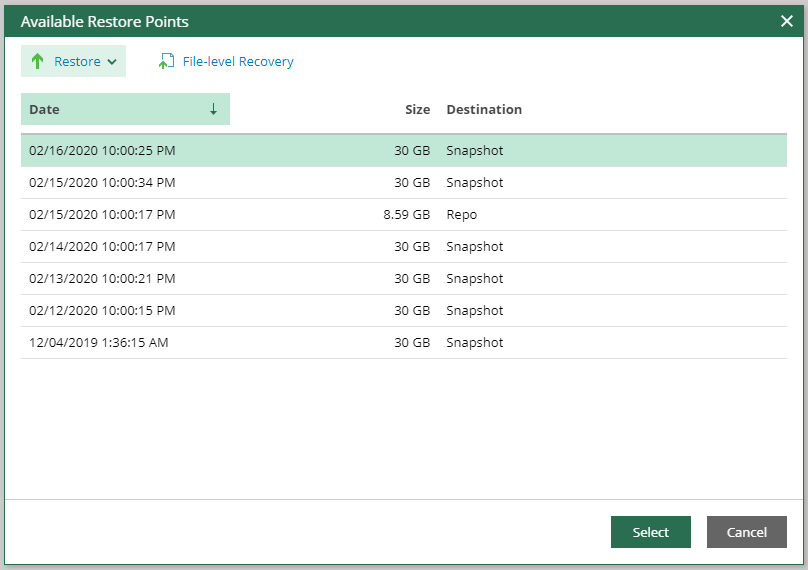Click the green Select button

[x=650, y=532]
